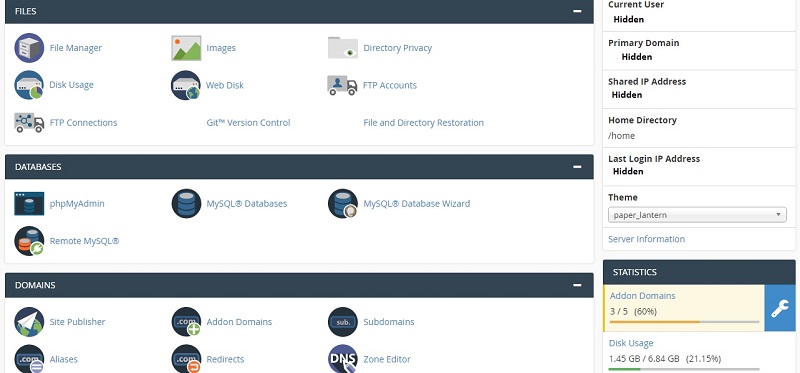Go to the Images link
Viewport: 800px width, 373px height.
point(221,48)
